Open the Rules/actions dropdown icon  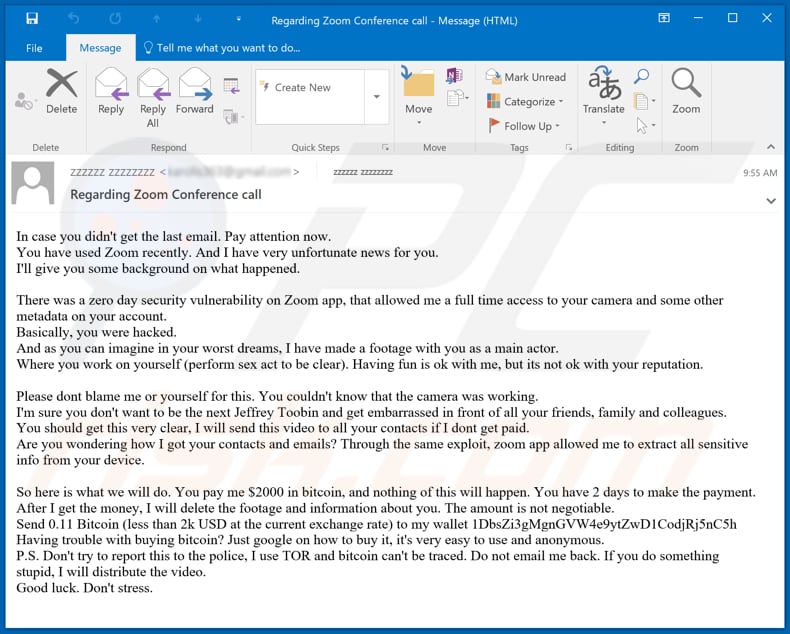click(x=457, y=98)
